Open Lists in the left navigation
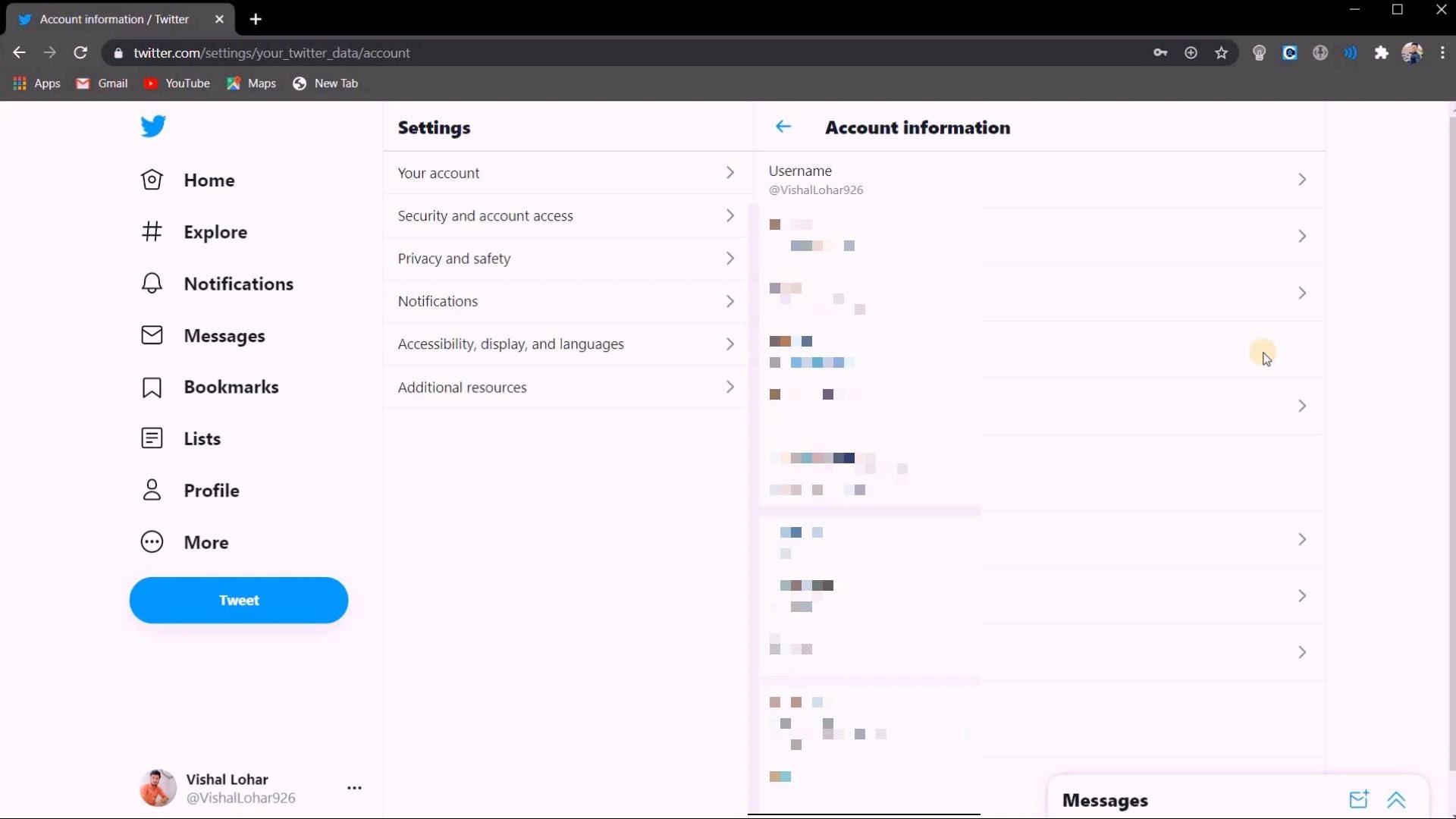Viewport: 1456px width, 819px height. (202, 438)
